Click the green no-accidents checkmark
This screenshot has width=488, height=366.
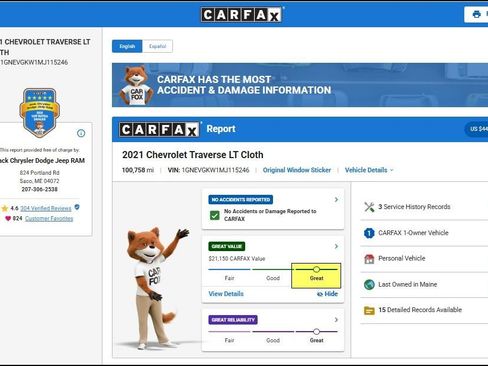coord(215,215)
